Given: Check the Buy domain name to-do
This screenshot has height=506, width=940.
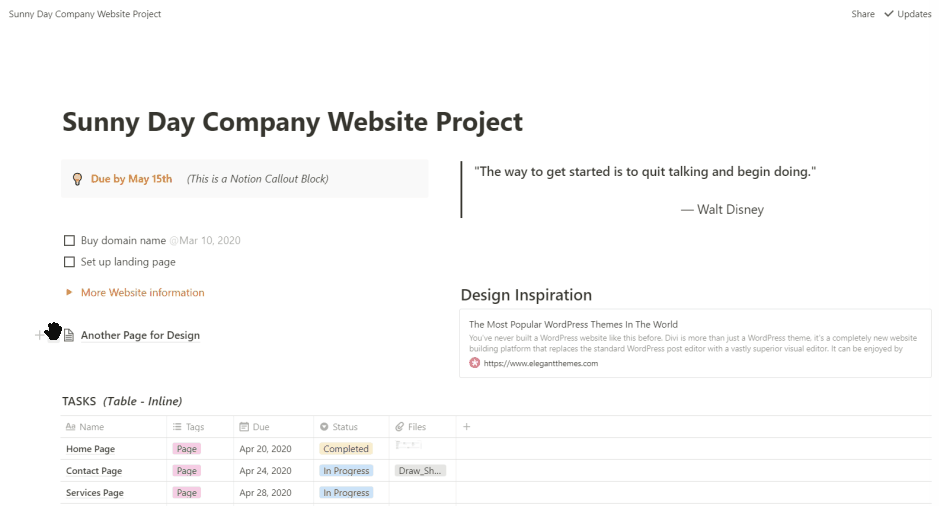Looking at the screenshot, I should click(69, 241).
